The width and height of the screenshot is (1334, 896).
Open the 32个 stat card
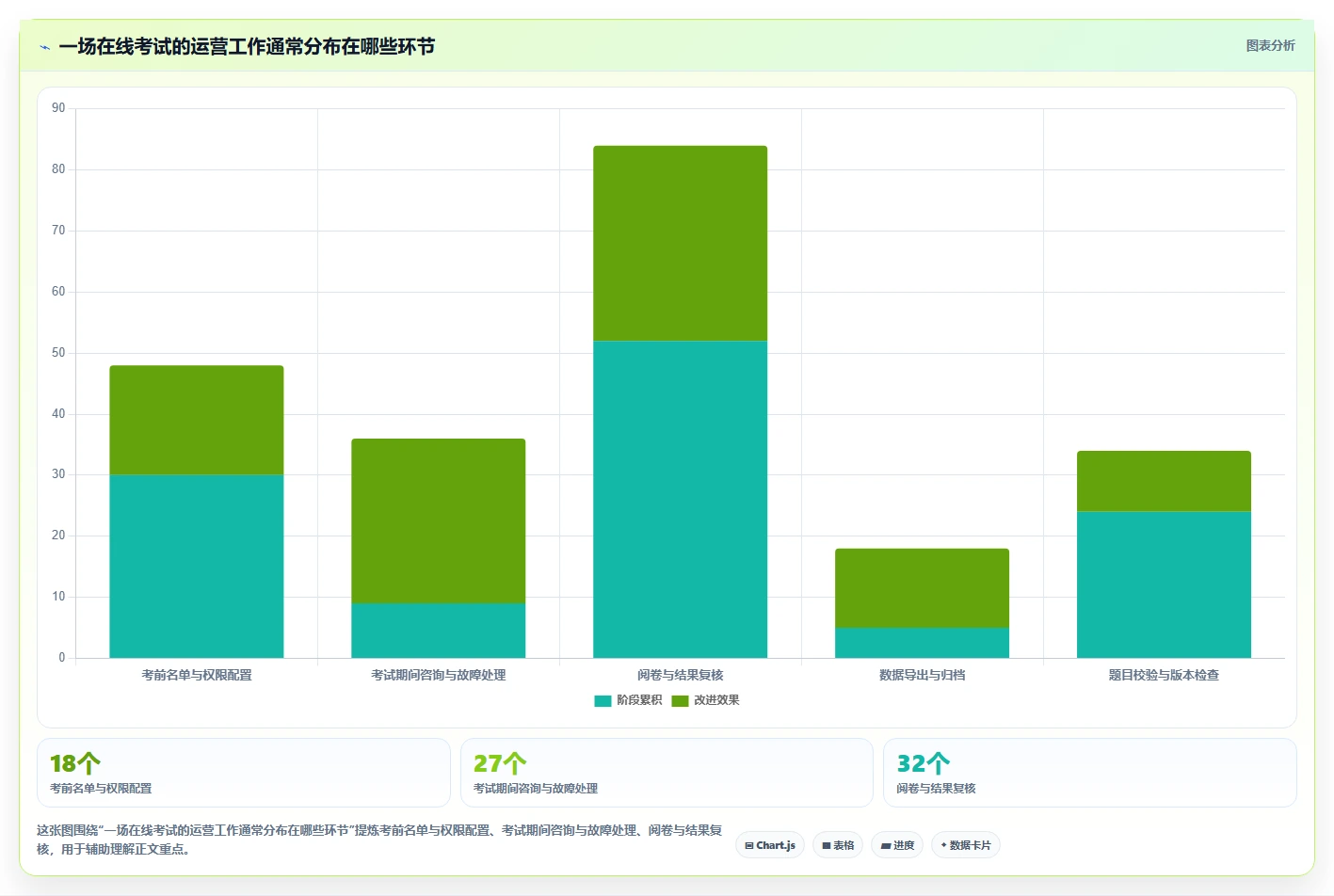tap(1090, 773)
